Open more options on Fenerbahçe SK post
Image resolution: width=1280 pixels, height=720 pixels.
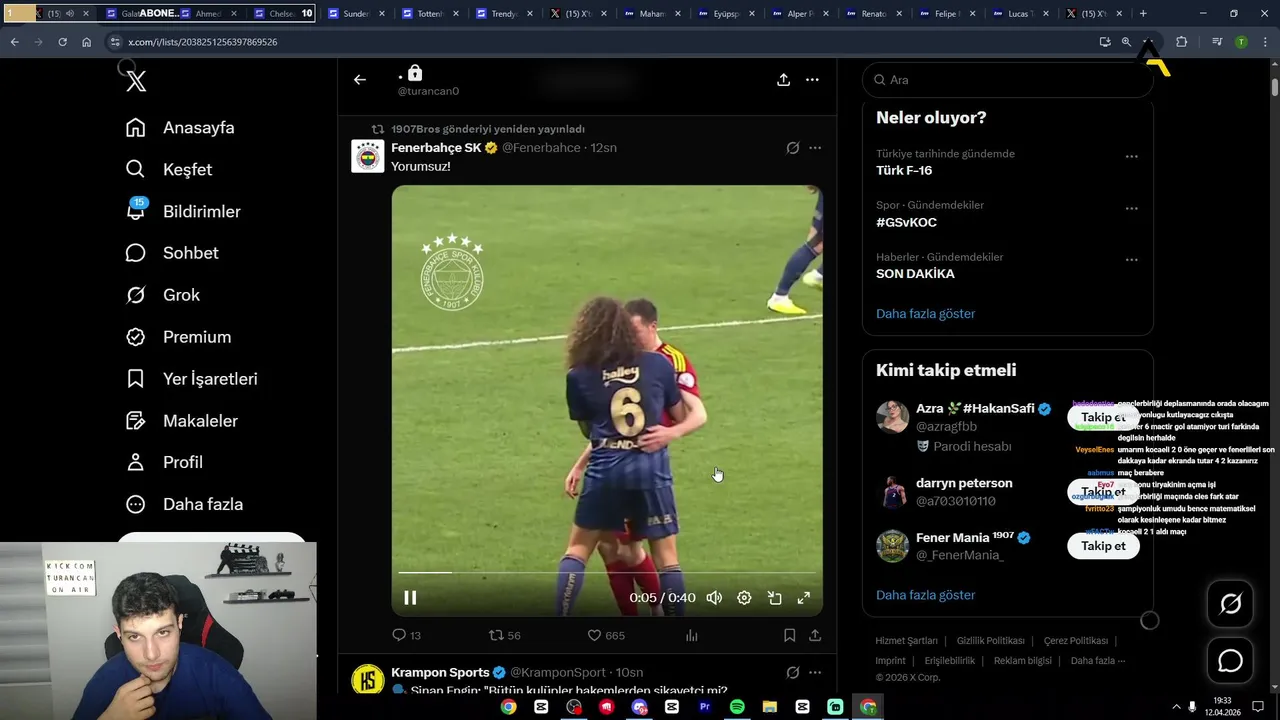pyautogui.click(x=815, y=148)
